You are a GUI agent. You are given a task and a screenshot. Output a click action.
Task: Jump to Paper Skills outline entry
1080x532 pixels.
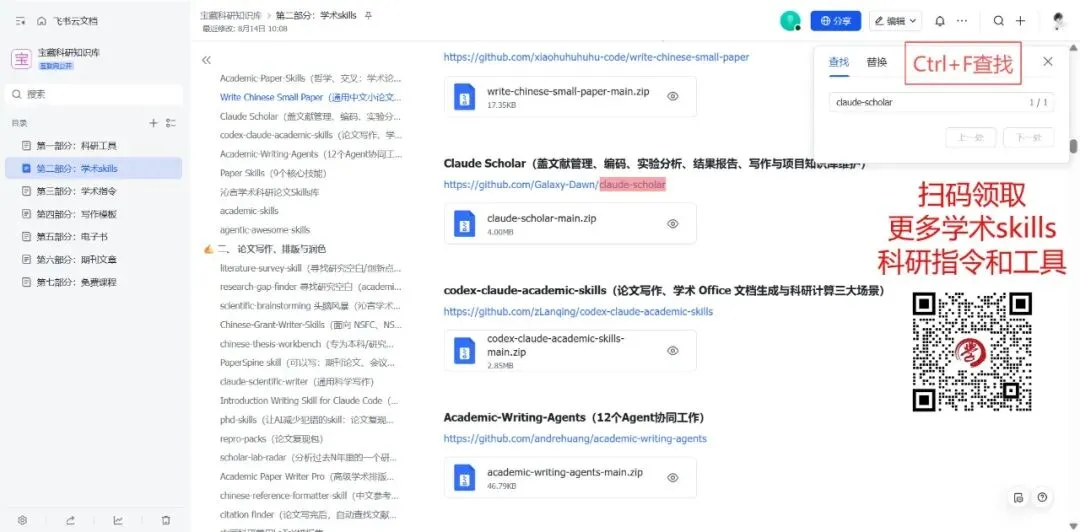273,173
